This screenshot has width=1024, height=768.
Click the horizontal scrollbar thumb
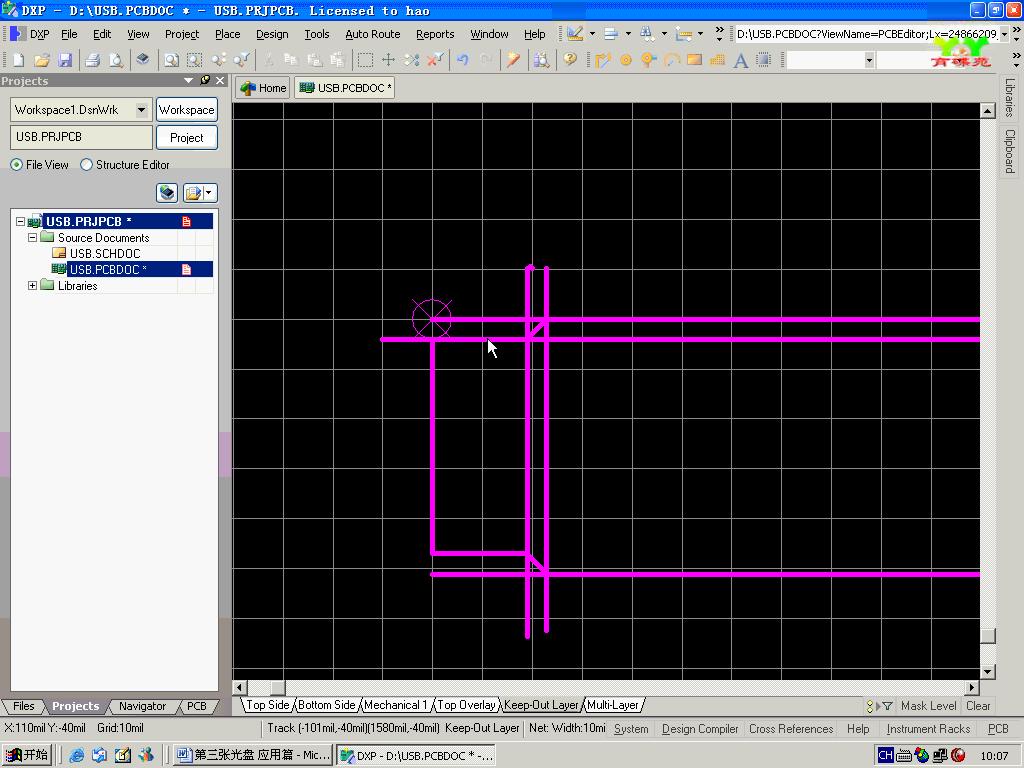[278, 688]
